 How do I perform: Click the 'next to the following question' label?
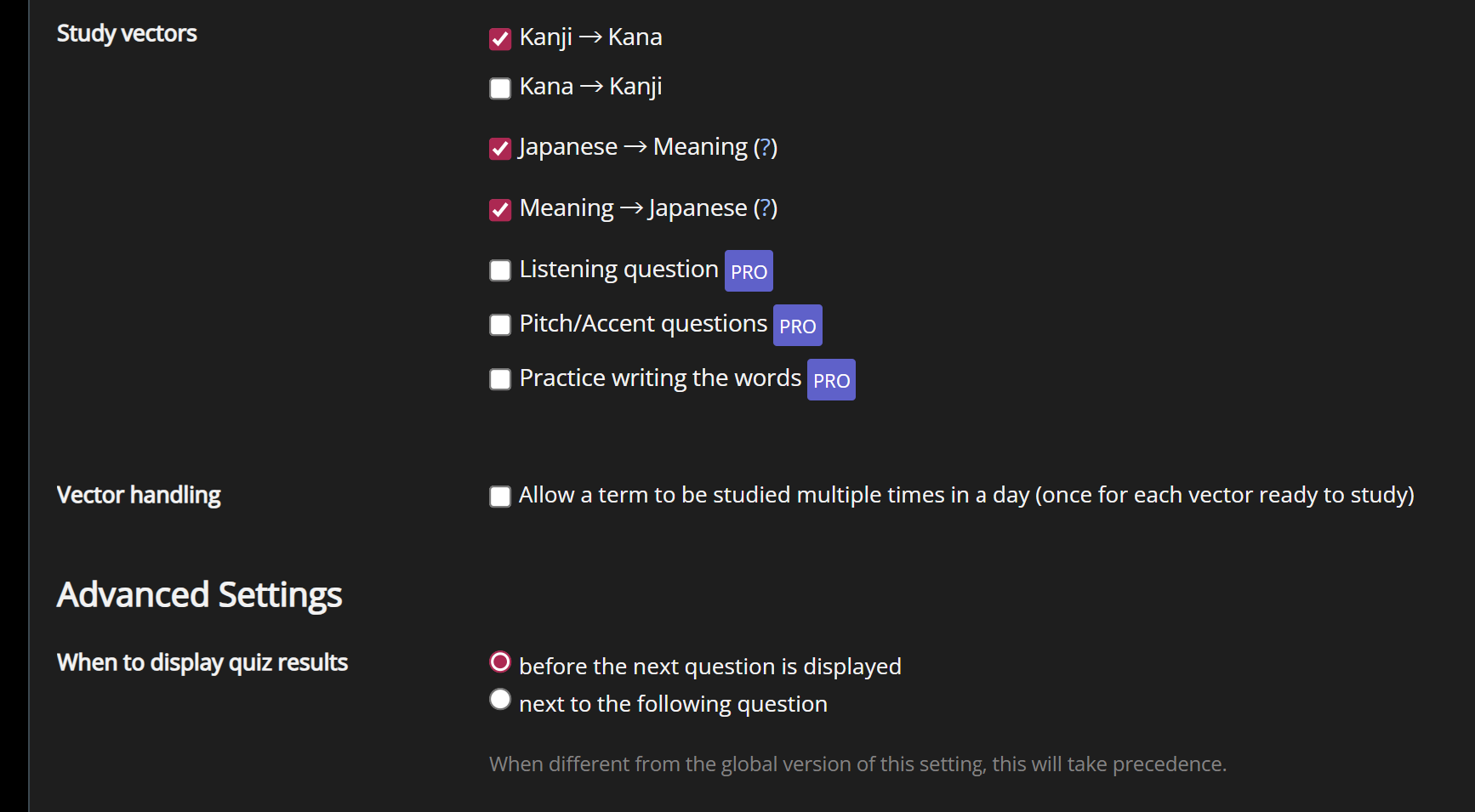coord(673,704)
